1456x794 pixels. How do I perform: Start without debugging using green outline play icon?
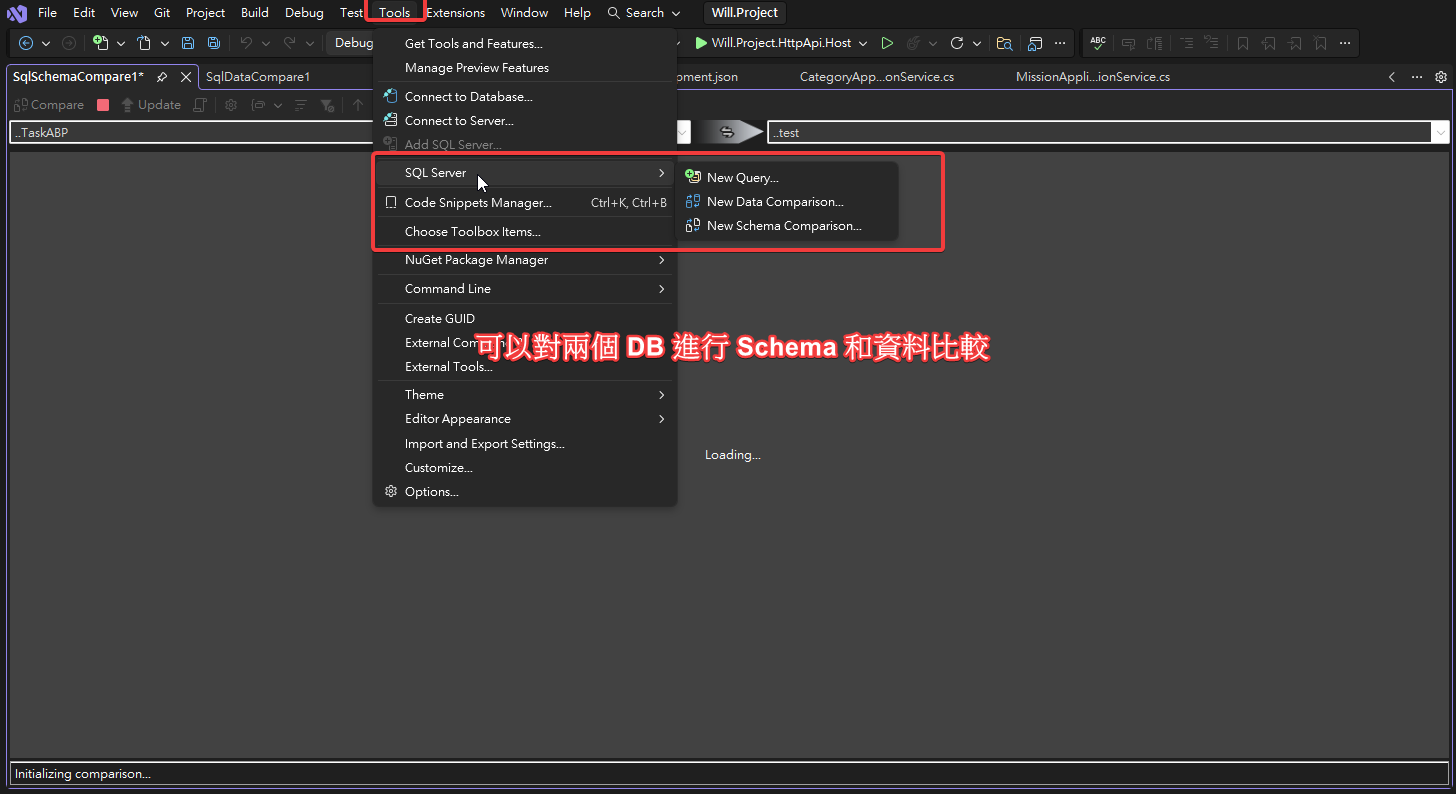(887, 43)
